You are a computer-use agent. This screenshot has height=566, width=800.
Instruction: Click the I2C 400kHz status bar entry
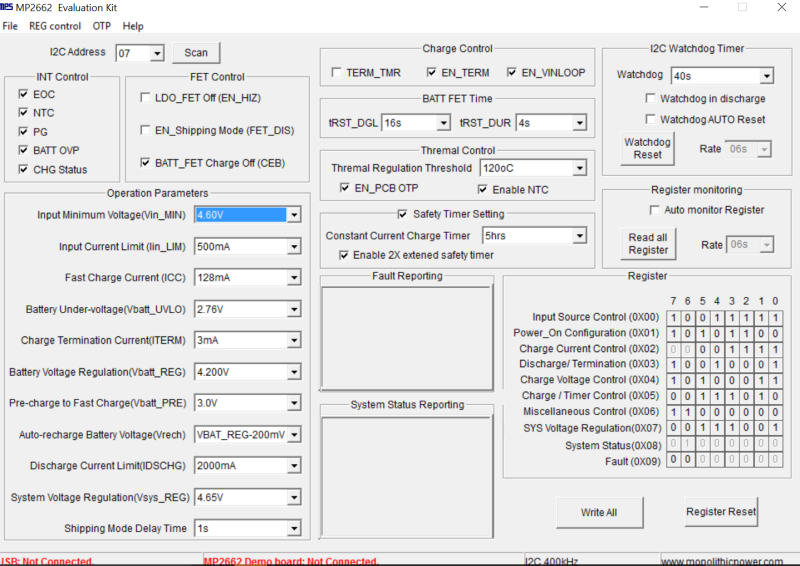pos(551,561)
